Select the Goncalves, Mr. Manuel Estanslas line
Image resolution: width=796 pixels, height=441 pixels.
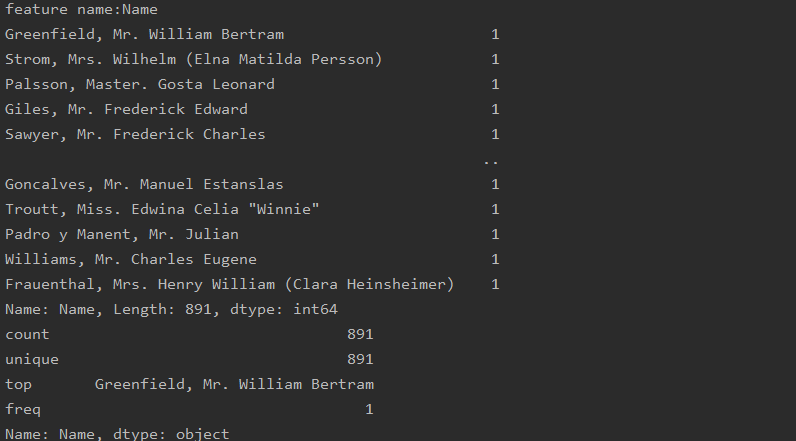pos(144,184)
